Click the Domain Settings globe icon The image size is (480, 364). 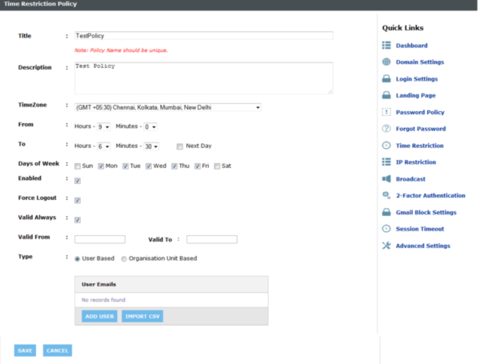coord(386,62)
